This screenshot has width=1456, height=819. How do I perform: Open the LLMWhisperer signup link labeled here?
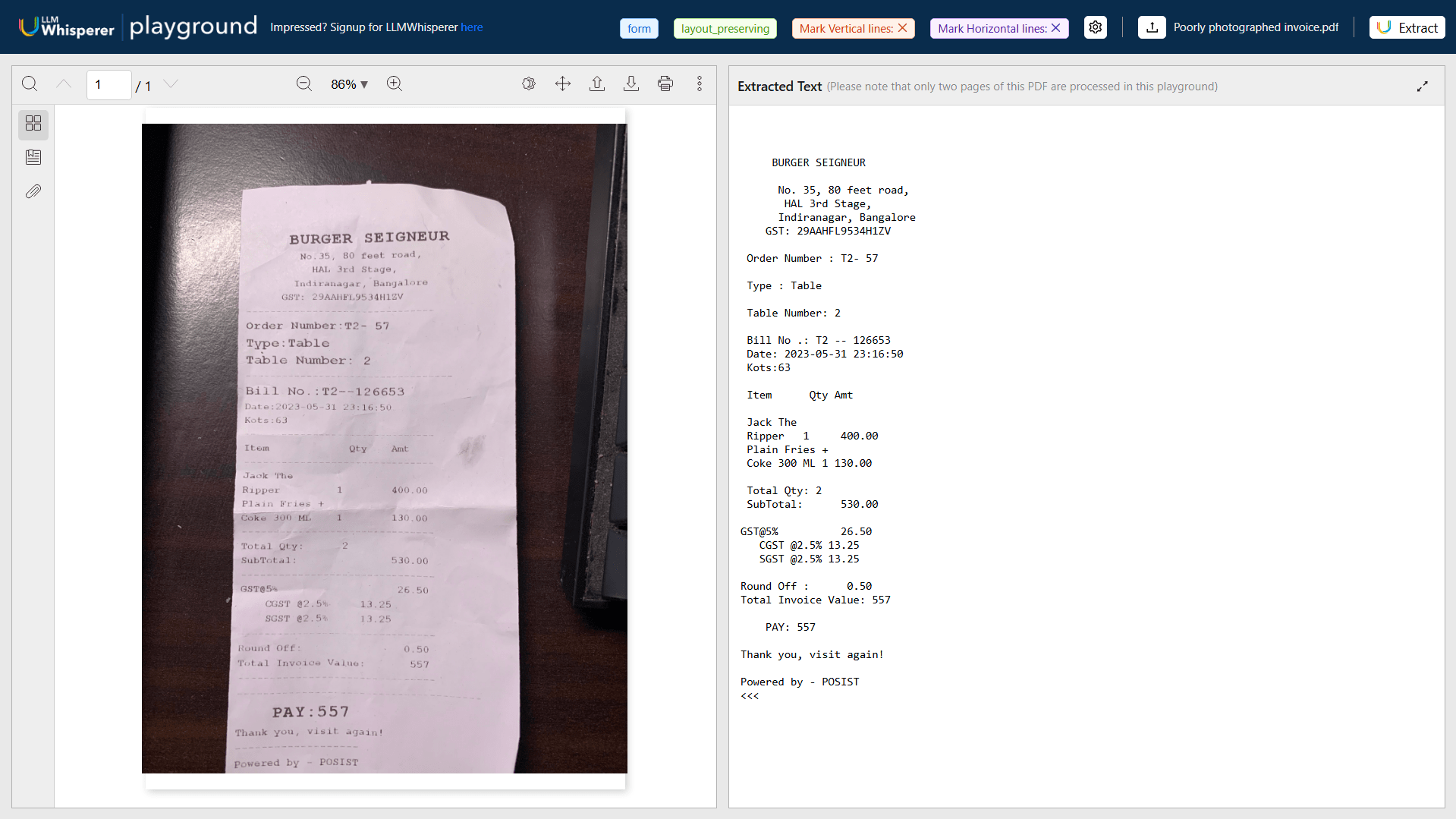click(x=472, y=27)
